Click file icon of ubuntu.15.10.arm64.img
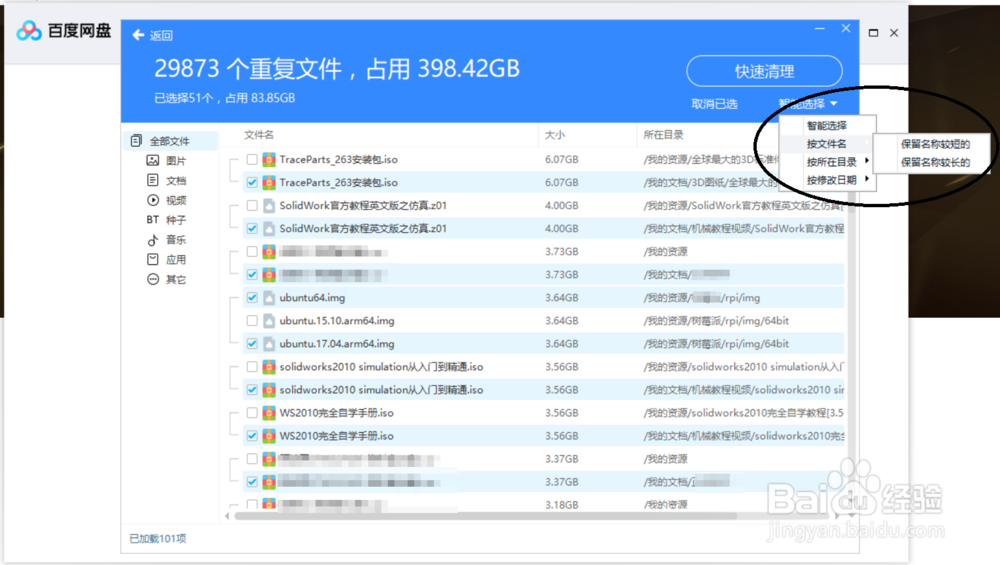Viewport: 1000px width, 565px height. pyautogui.click(x=269, y=321)
